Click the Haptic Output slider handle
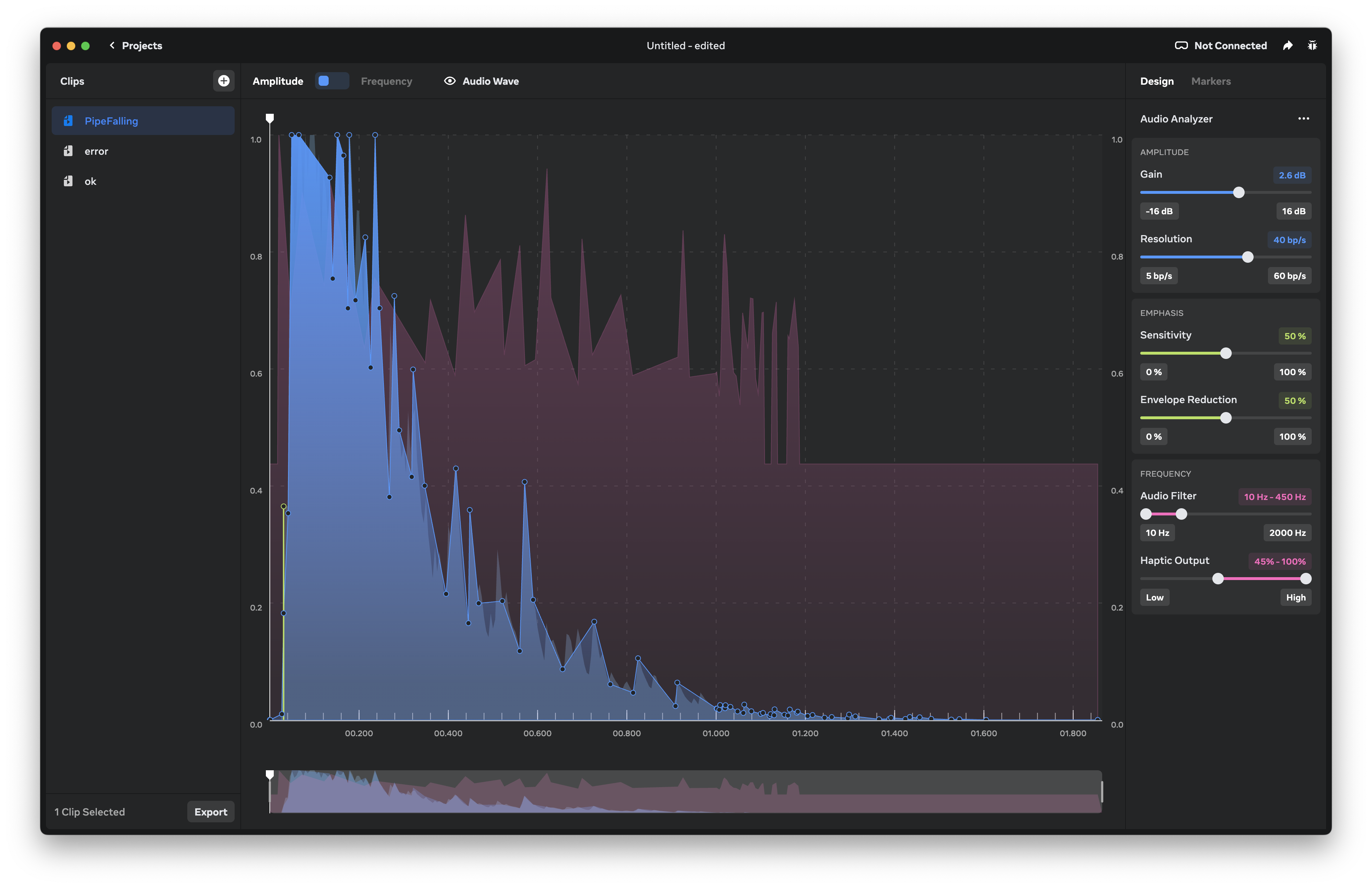This screenshot has width=1372, height=888. tap(1218, 578)
